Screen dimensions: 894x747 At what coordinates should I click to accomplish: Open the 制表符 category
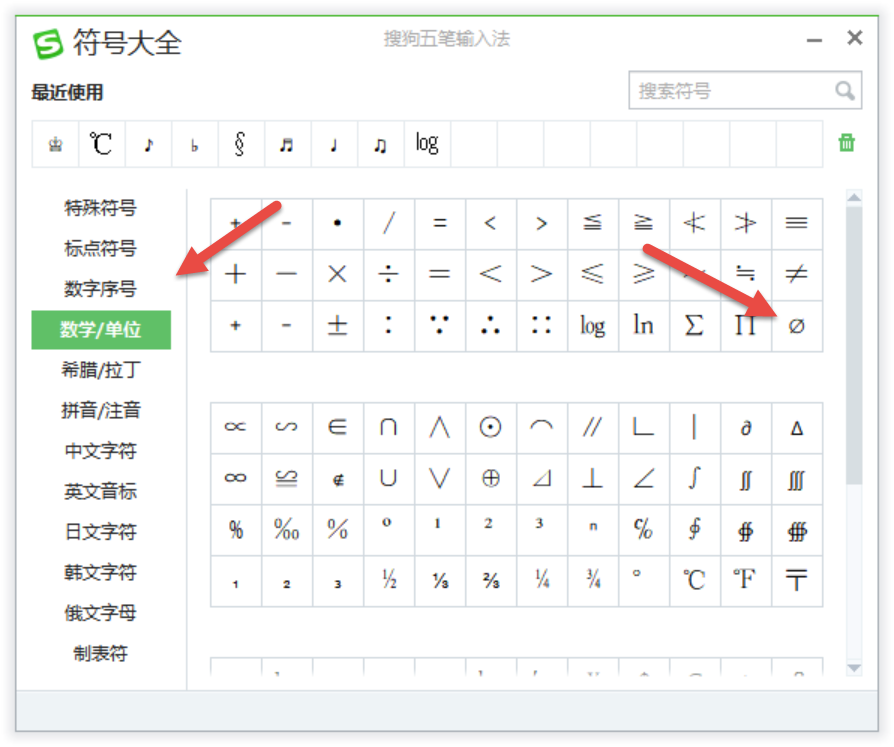(x=100, y=653)
